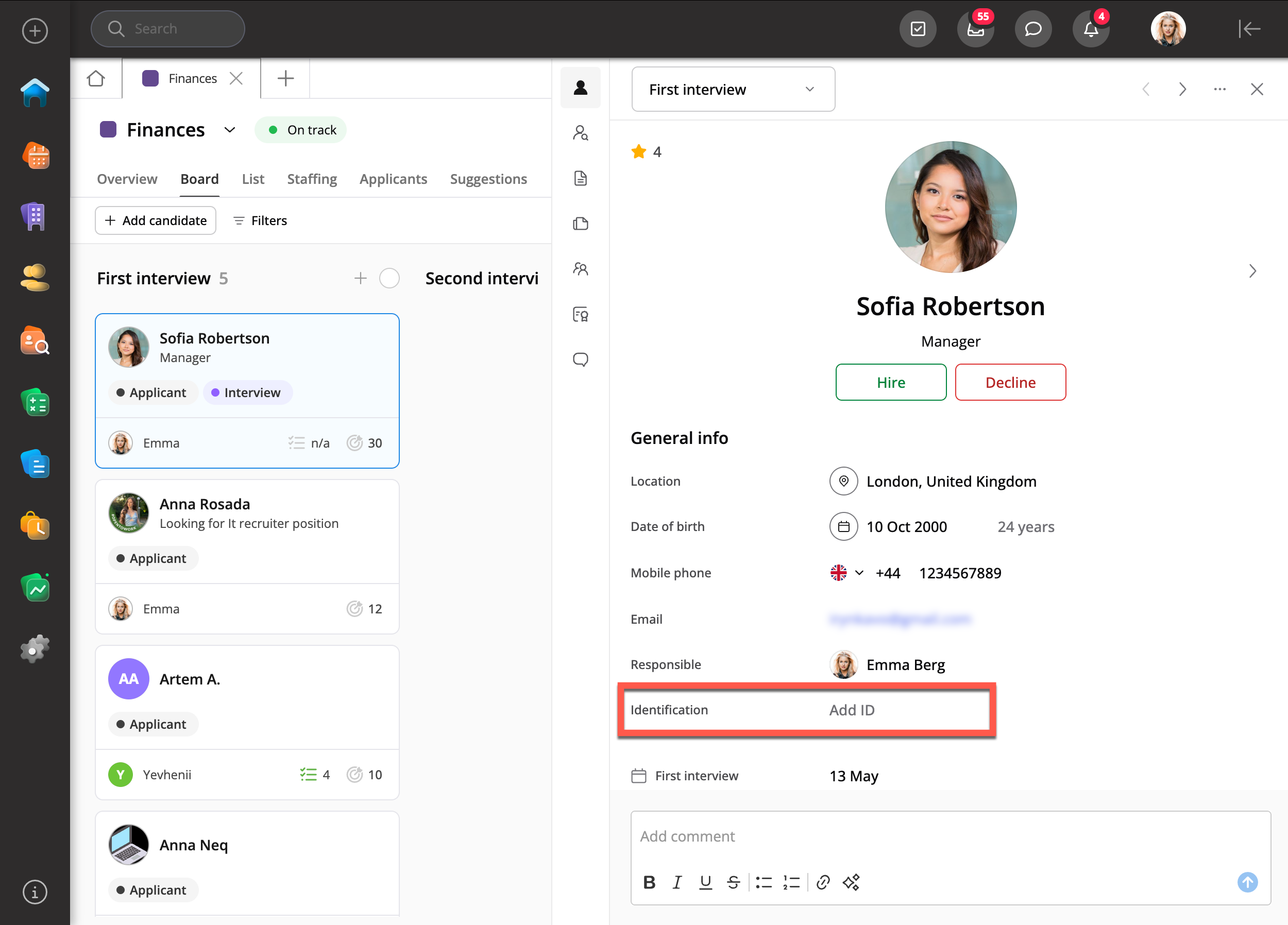Click the star rating icon
Image resolution: width=1288 pixels, height=925 pixels.
638,151
